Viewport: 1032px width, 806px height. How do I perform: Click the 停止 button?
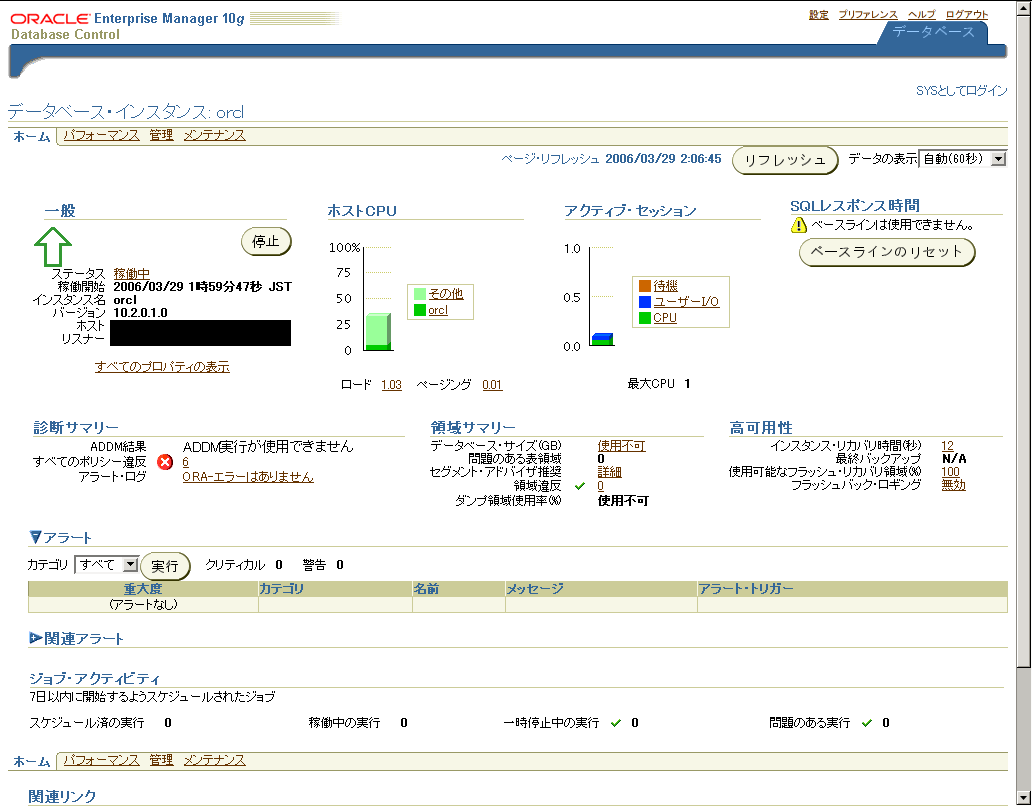[266, 241]
